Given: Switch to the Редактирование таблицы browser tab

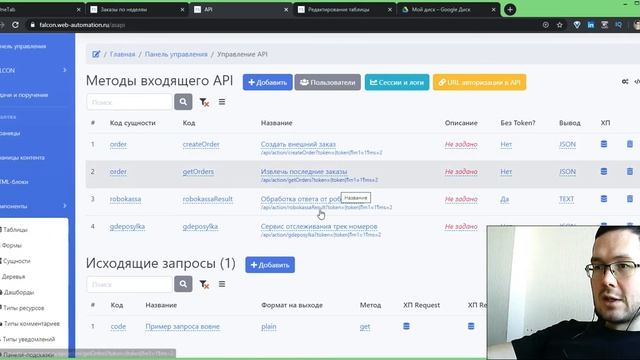Looking at the screenshot, I should 344,9.
